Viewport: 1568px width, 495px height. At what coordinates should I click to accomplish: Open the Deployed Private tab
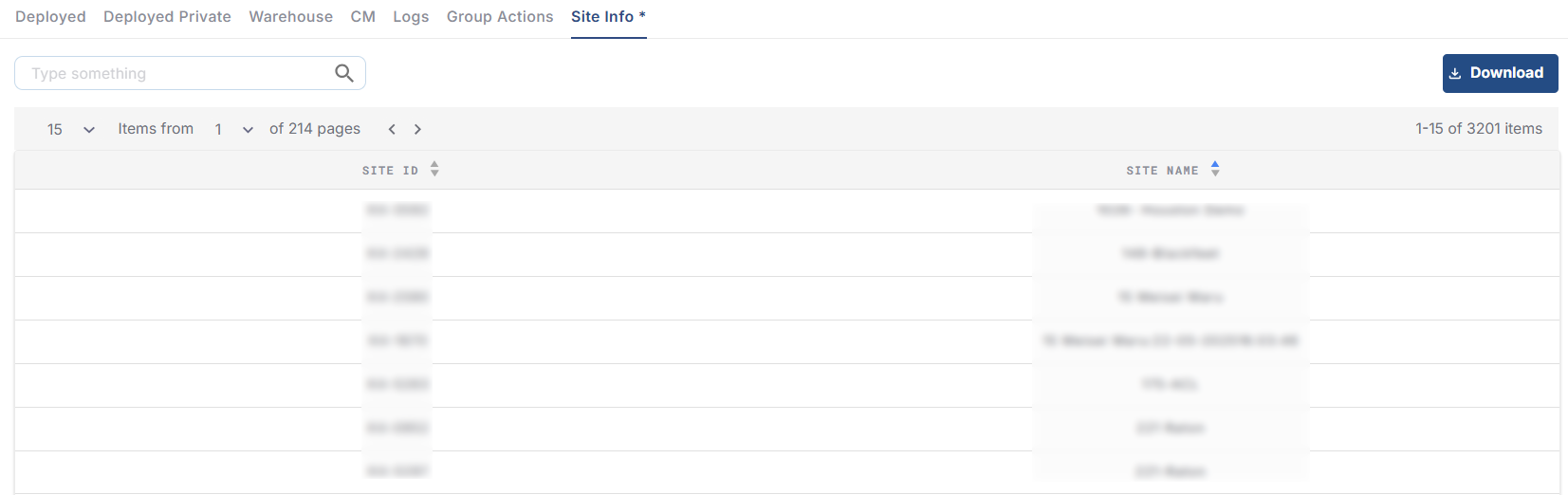click(x=167, y=17)
